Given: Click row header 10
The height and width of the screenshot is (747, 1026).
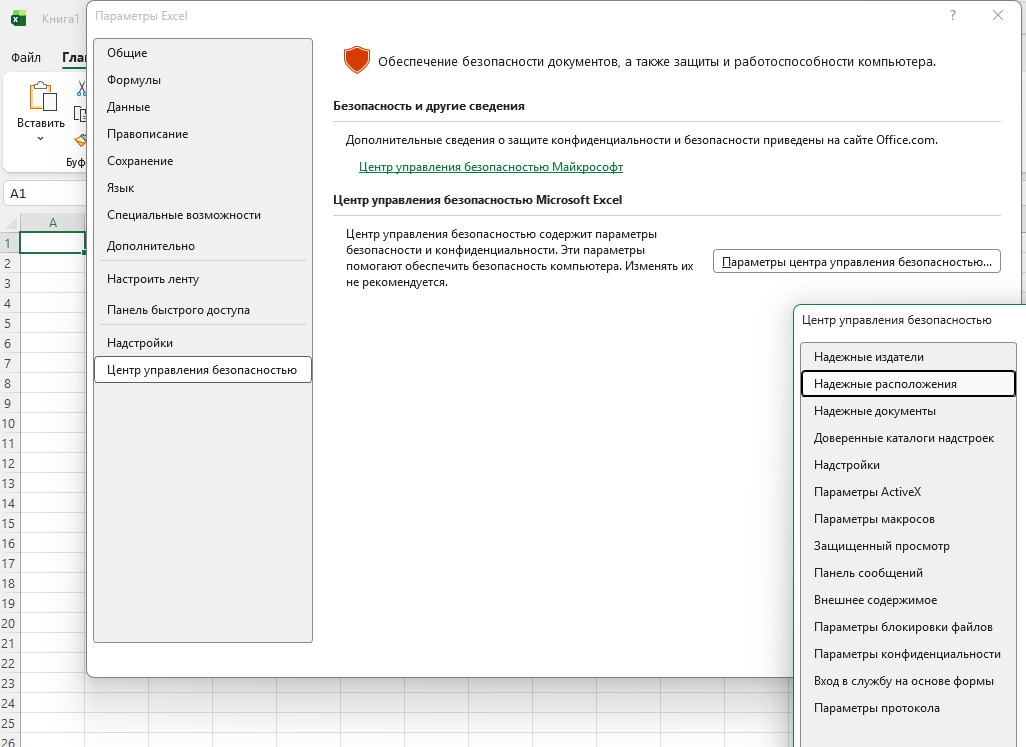Looking at the screenshot, I should (x=9, y=423).
